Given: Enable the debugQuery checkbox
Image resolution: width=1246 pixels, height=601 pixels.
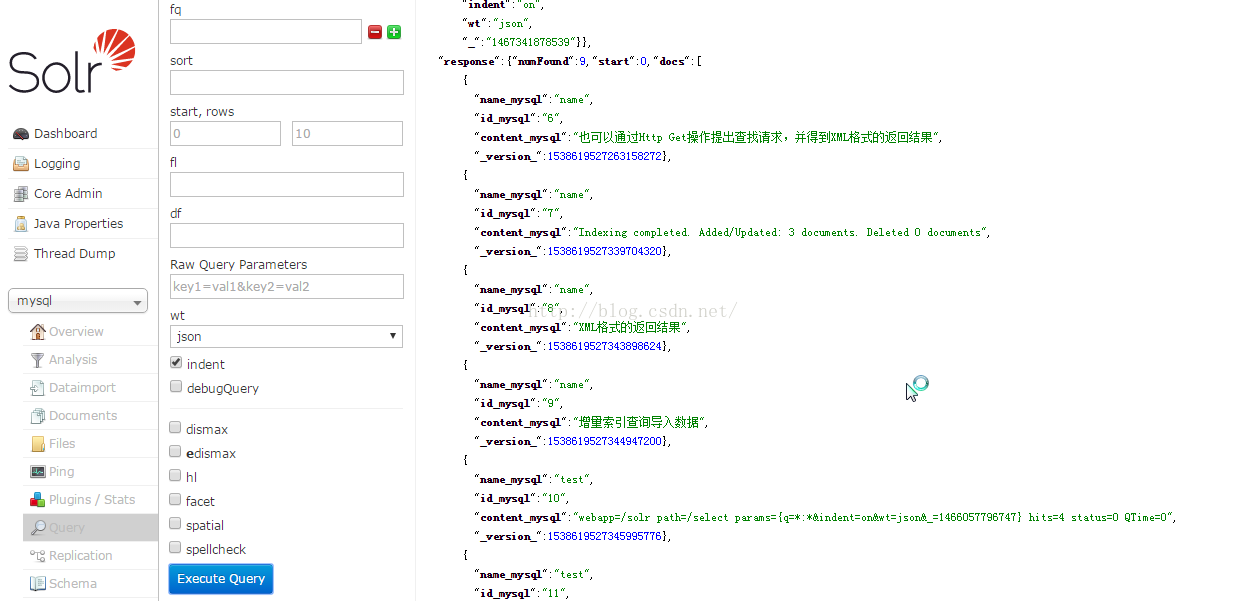Looking at the screenshot, I should 176,387.
